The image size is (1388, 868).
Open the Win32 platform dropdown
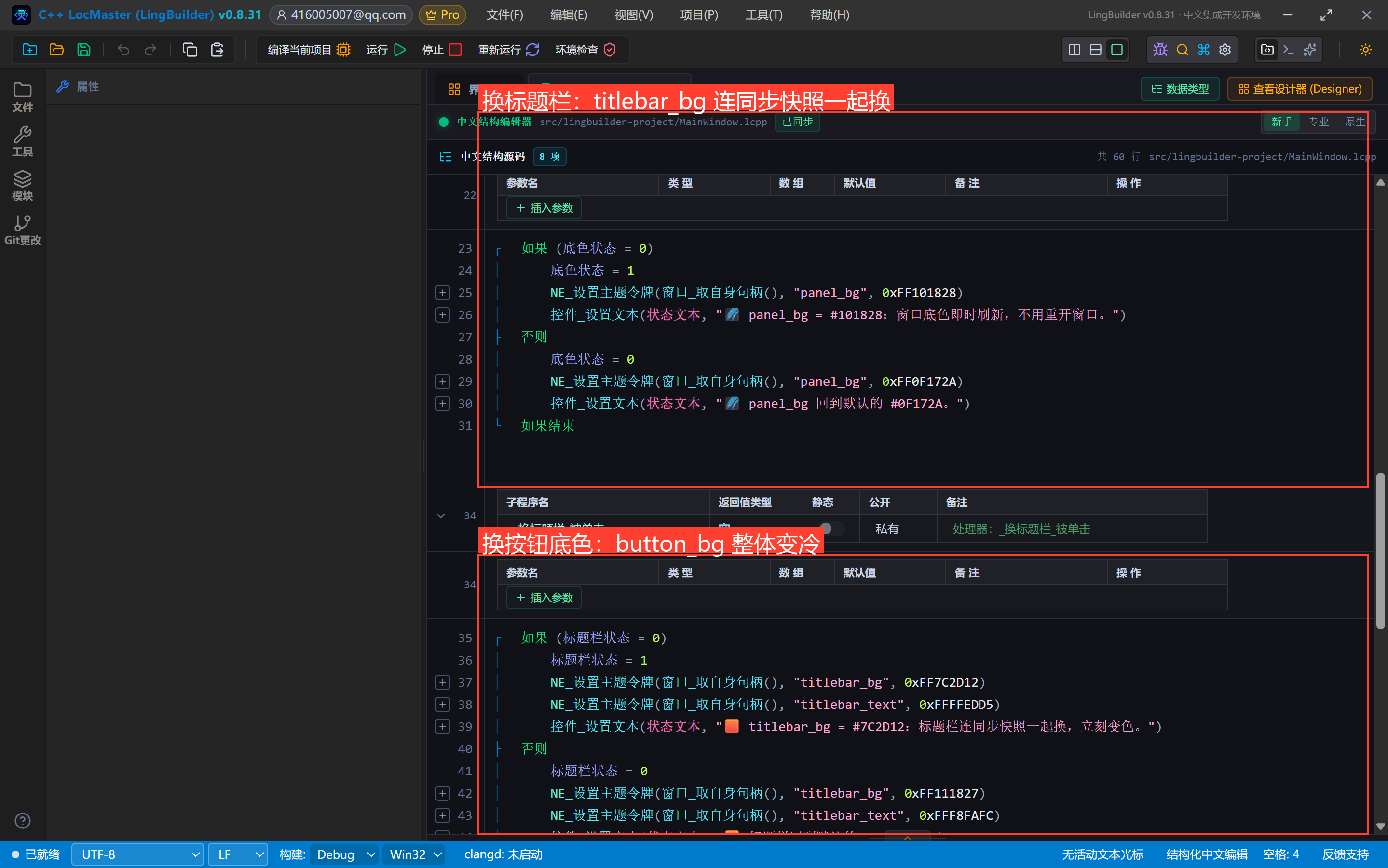(x=414, y=854)
